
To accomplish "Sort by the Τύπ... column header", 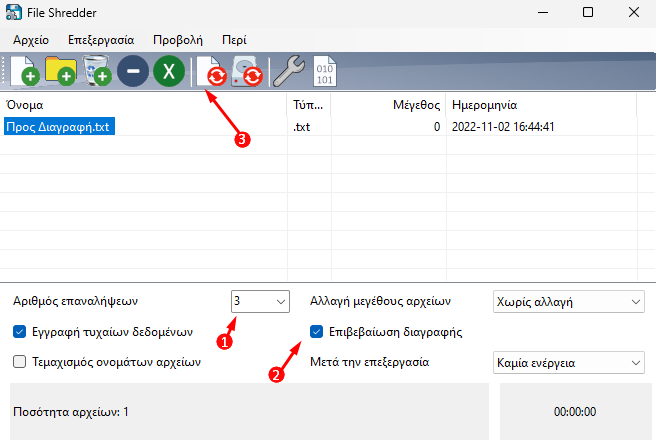I will 309,105.
